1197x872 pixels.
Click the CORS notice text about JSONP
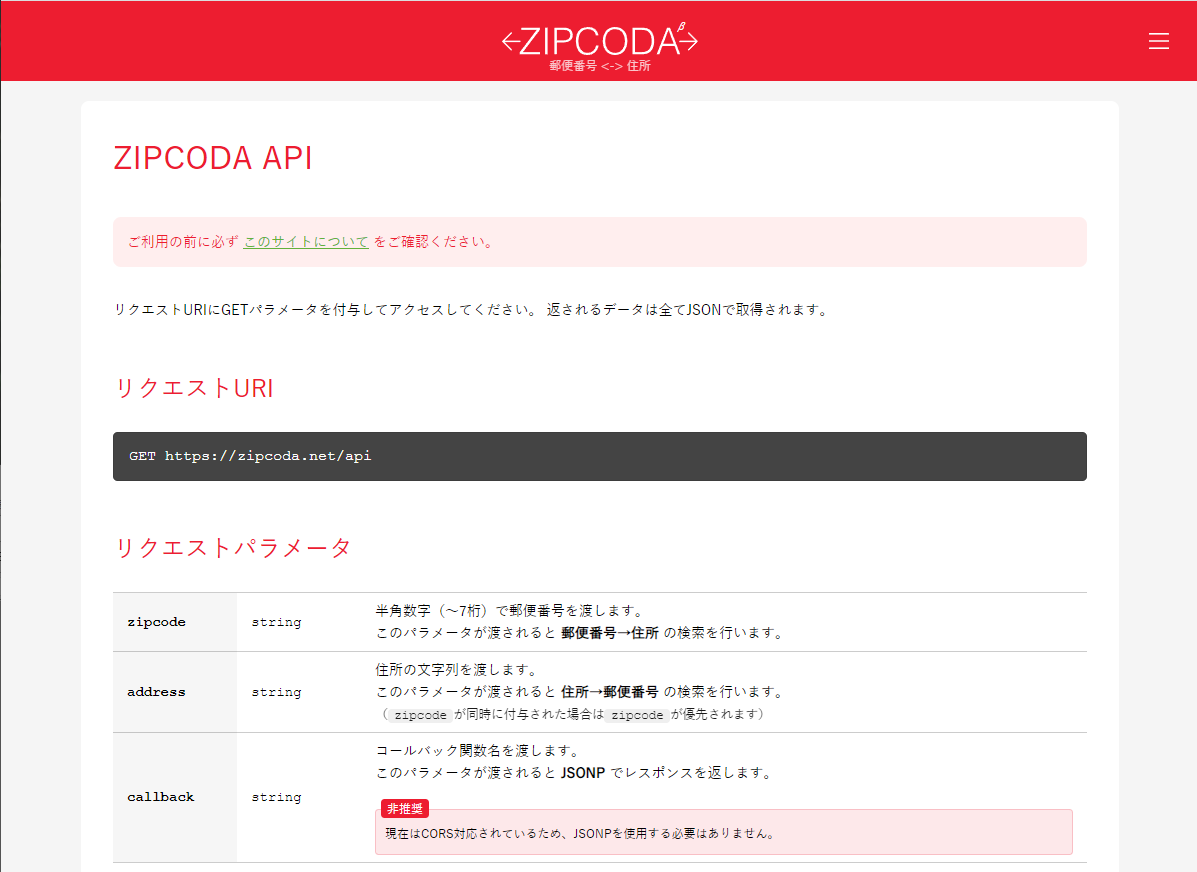(x=580, y=833)
